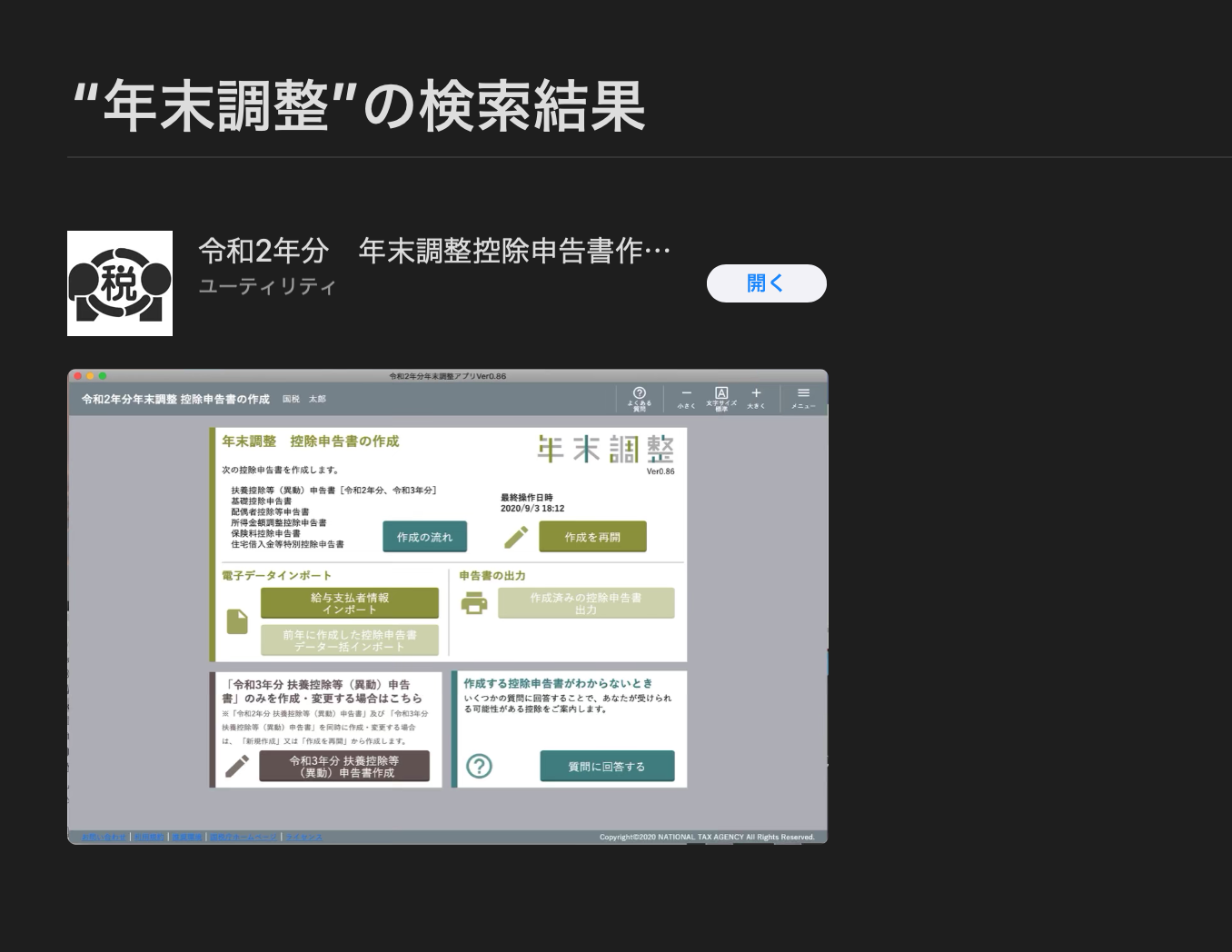Image resolution: width=1232 pixels, height=952 pixels.
Task: Click the pencil icon beside 令和3年分 扶養控除等 button
Action: [x=237, y=766]
